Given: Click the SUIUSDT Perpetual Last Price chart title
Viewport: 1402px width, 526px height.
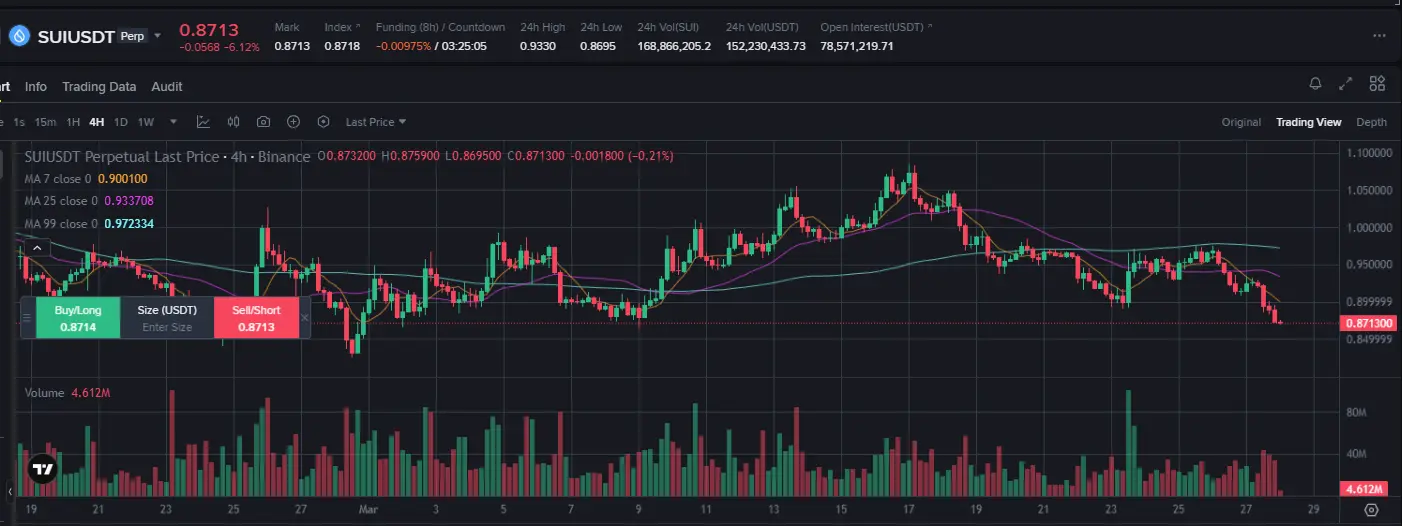Looking at the screenshot, I should [166, 157].
